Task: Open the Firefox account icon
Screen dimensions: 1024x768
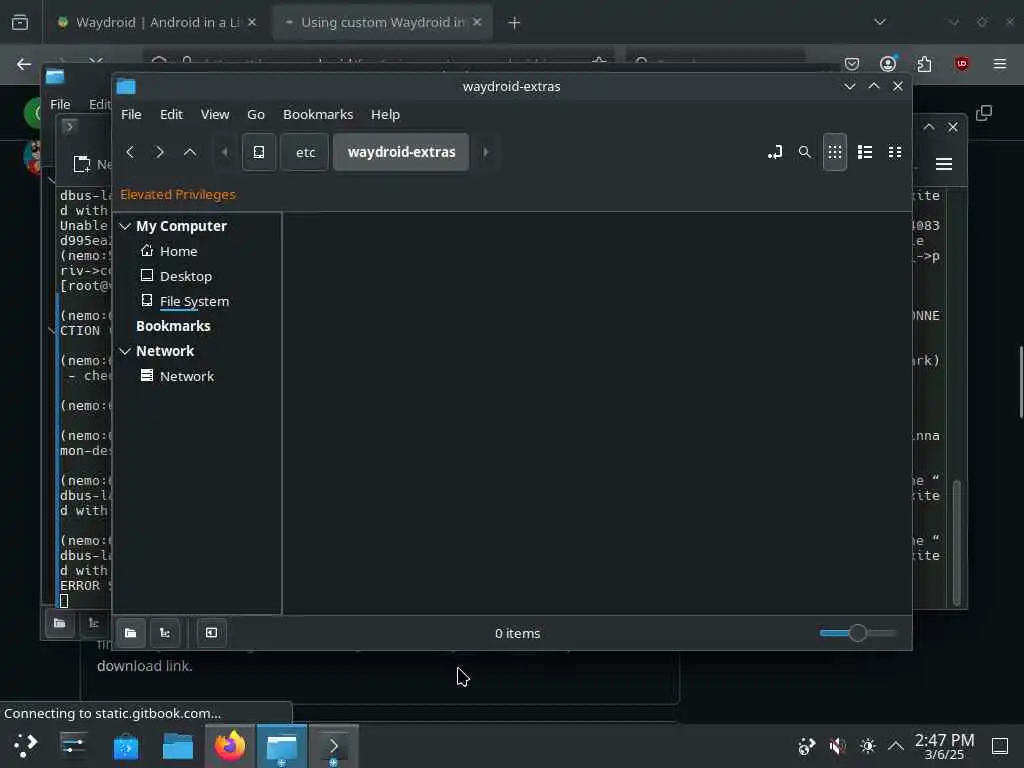Action: click(x=888, y=63)
